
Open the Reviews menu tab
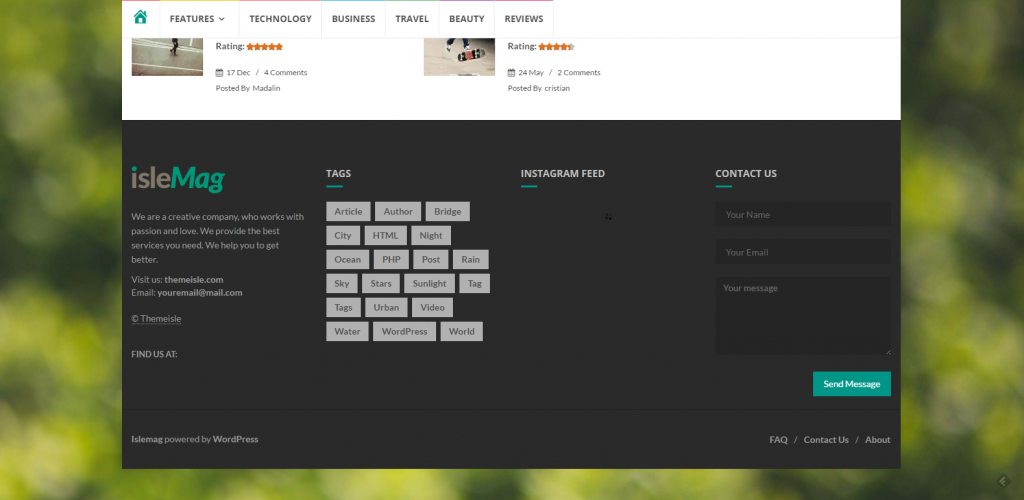coord(524,19)
